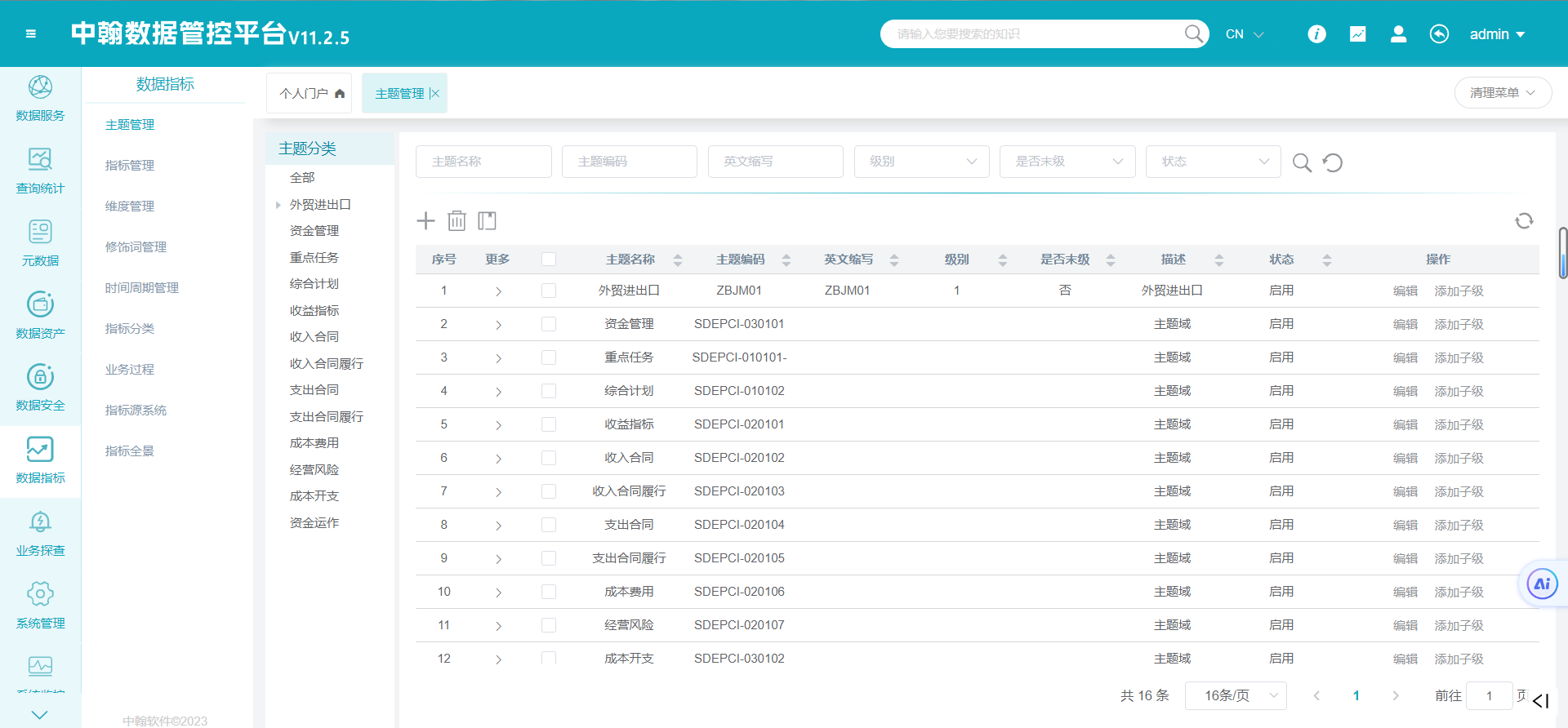Open the 级别 filter dropdown
1568x728 pixels.
(x=921, y=162)
